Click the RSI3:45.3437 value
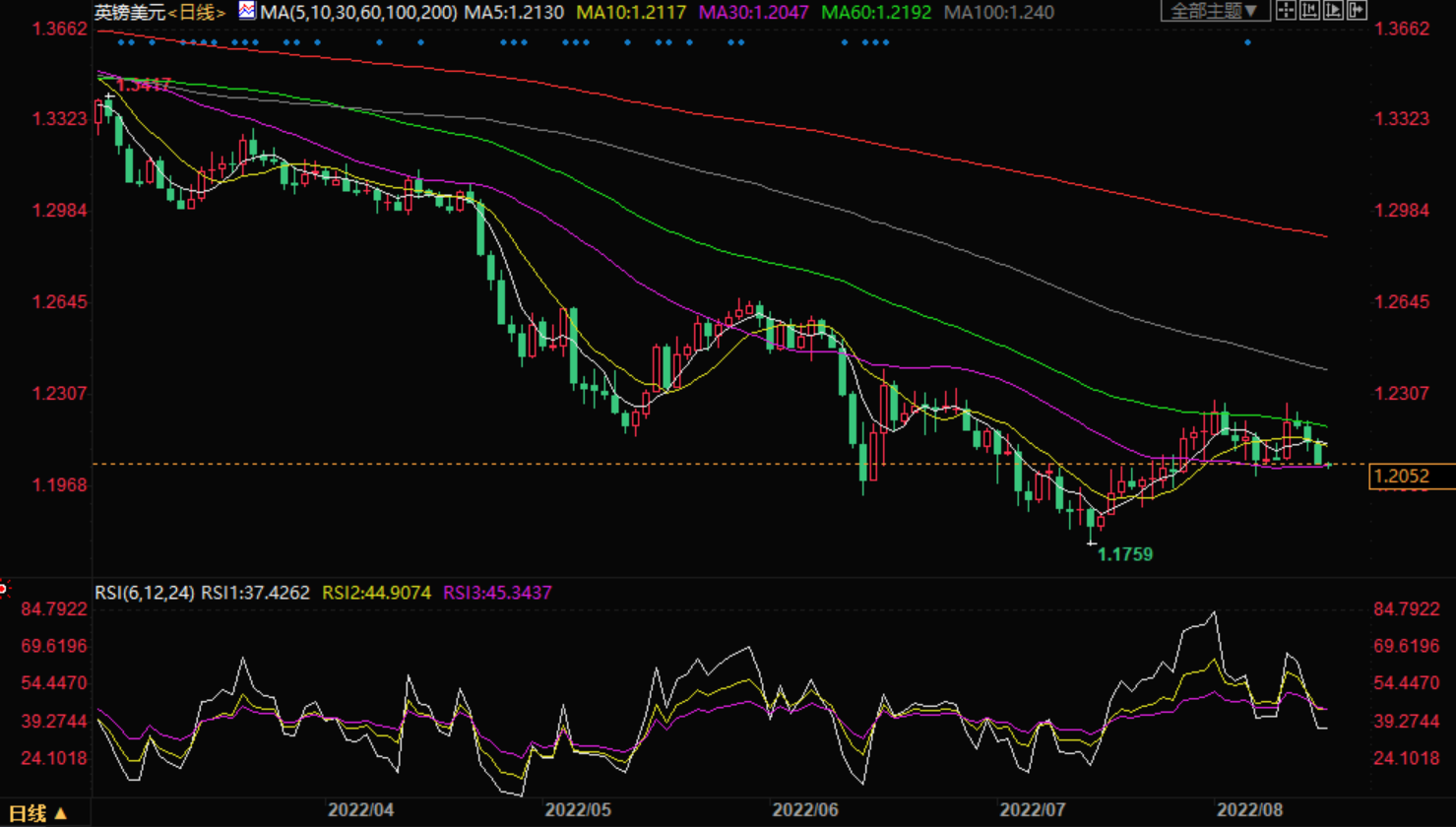The image size is (1456, 827). 497,593
